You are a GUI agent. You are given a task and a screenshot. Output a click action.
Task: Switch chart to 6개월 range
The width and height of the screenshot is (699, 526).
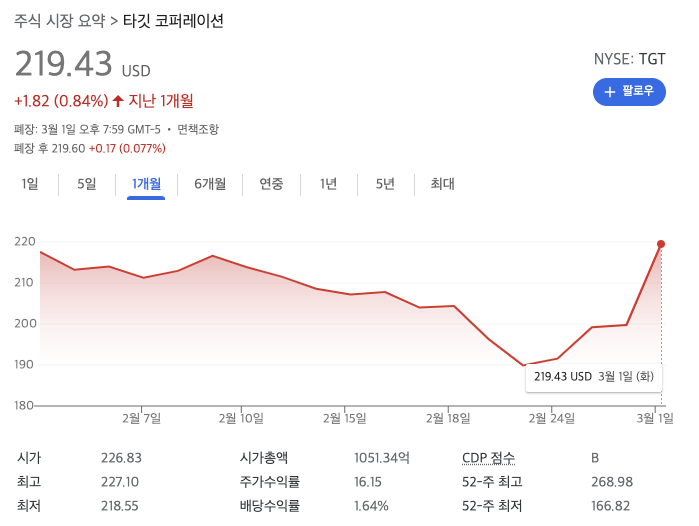(210, 184)
